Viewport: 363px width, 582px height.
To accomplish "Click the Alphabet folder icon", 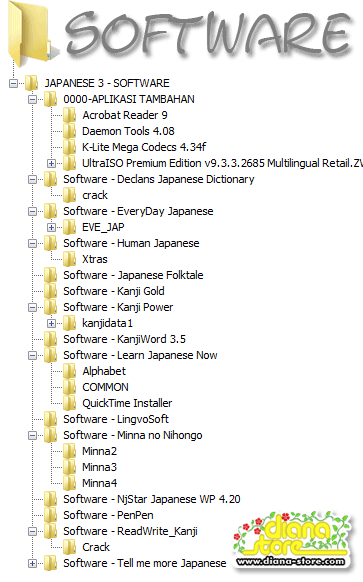I will 69,371.
